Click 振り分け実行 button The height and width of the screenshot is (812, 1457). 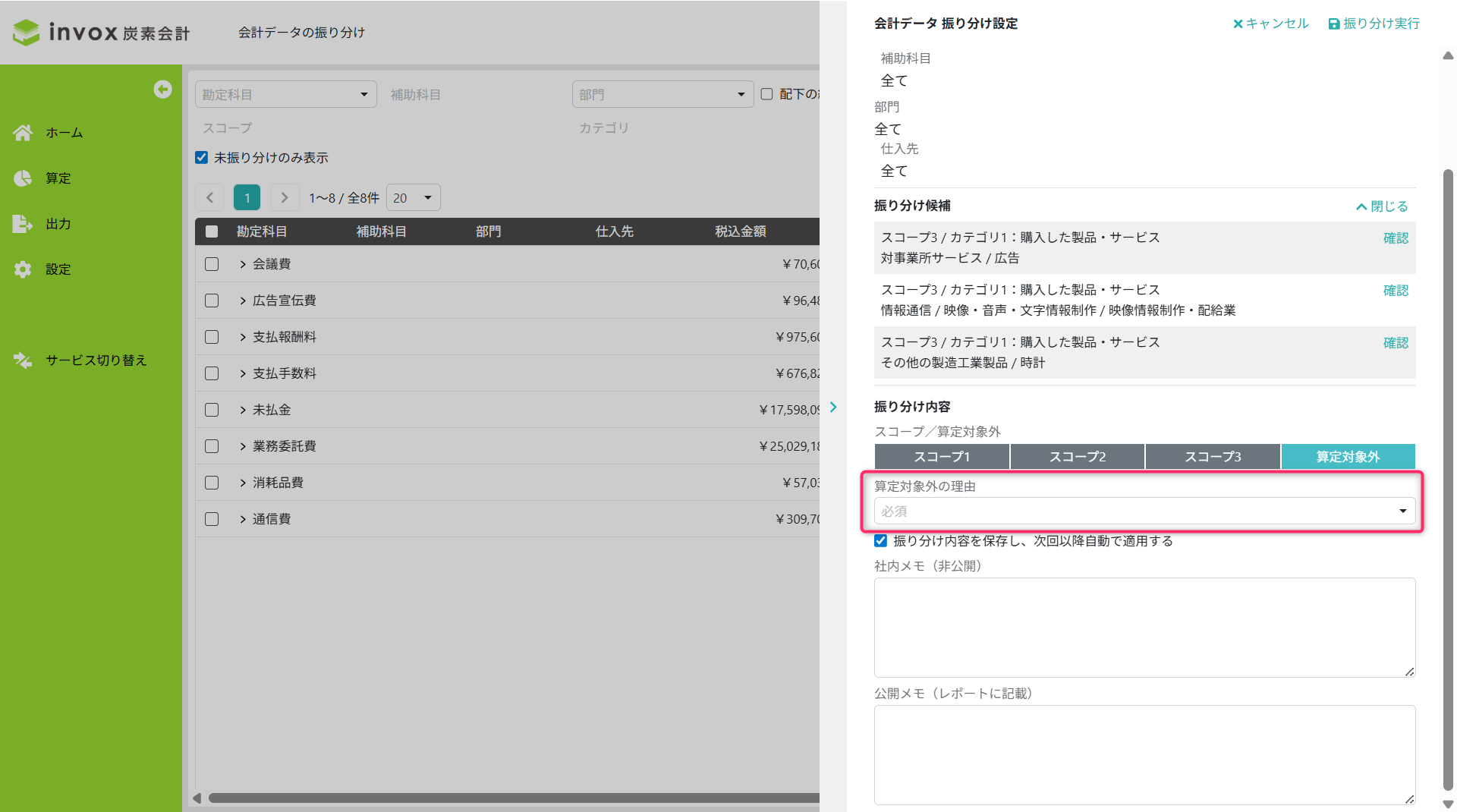click(x=1374, y=24)
